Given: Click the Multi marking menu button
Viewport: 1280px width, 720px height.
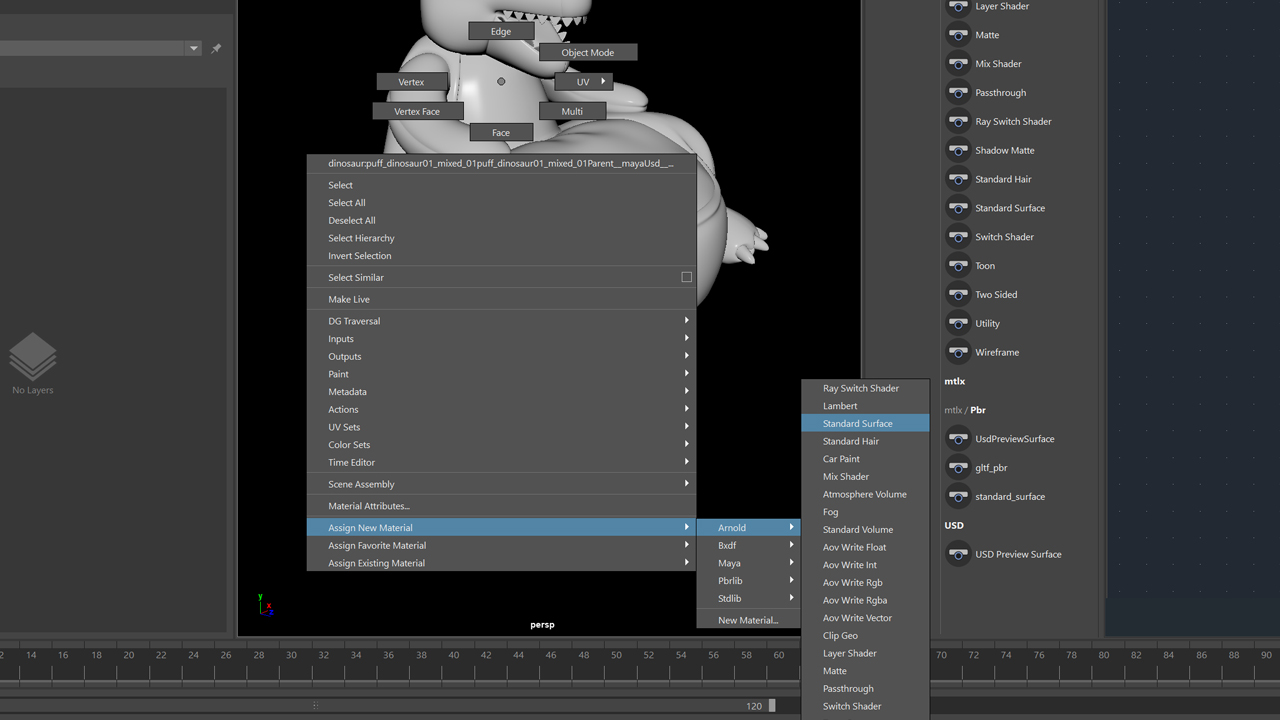Looking at the screenshot, I should [572, 111].
